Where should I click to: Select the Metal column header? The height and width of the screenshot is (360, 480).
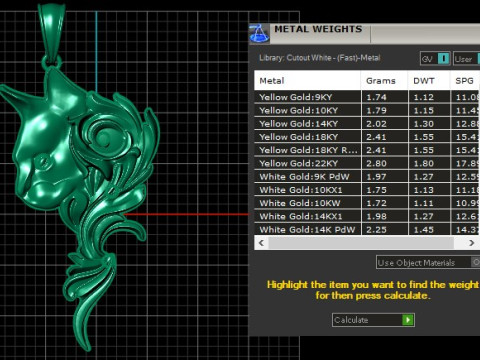pos(307,81)
